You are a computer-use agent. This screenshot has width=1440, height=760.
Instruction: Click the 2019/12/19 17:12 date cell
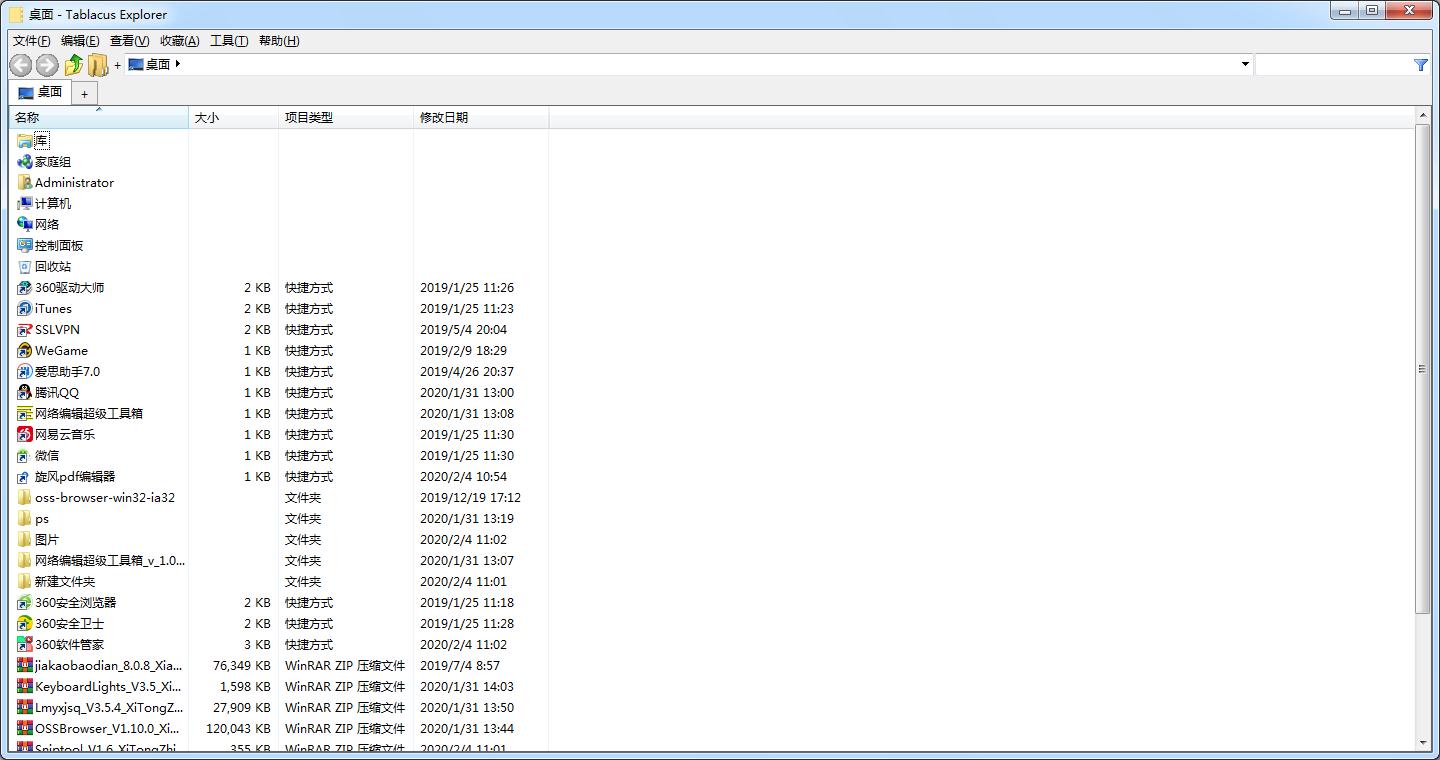pos(470,498)
